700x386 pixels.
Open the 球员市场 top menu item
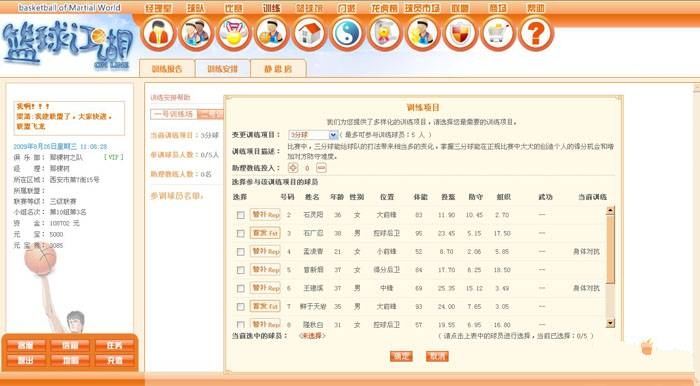tap(422, 8)
